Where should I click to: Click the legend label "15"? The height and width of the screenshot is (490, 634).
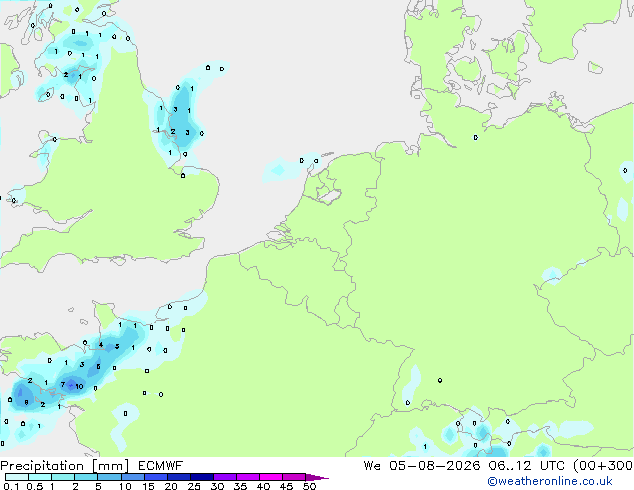[148, 486]
